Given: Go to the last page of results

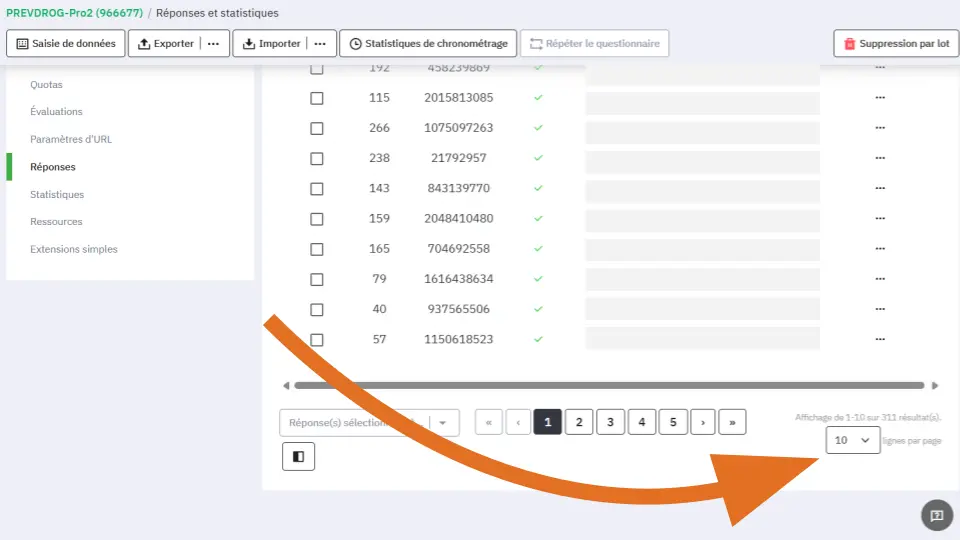Looking at the screenshot, I should click(732, 423).
